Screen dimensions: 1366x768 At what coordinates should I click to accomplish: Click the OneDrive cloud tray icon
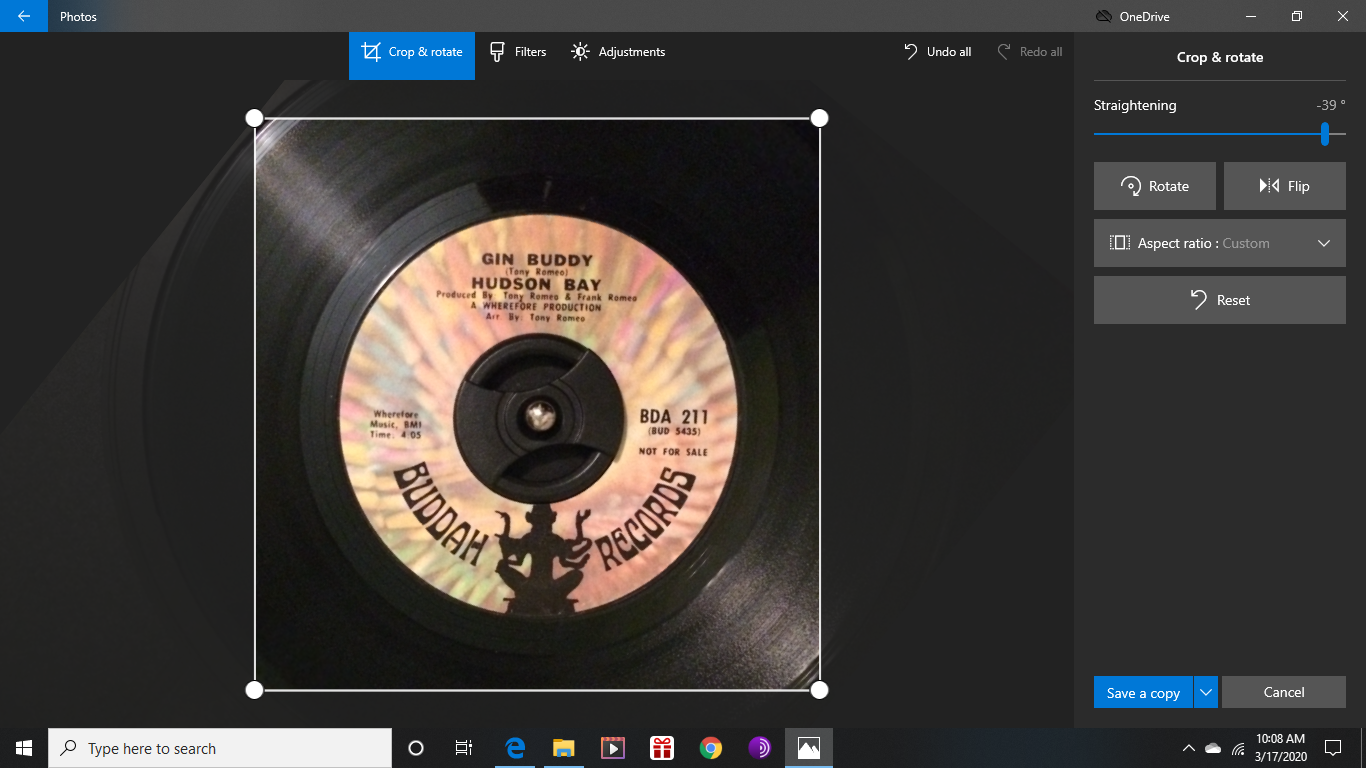click(1213, 748)
